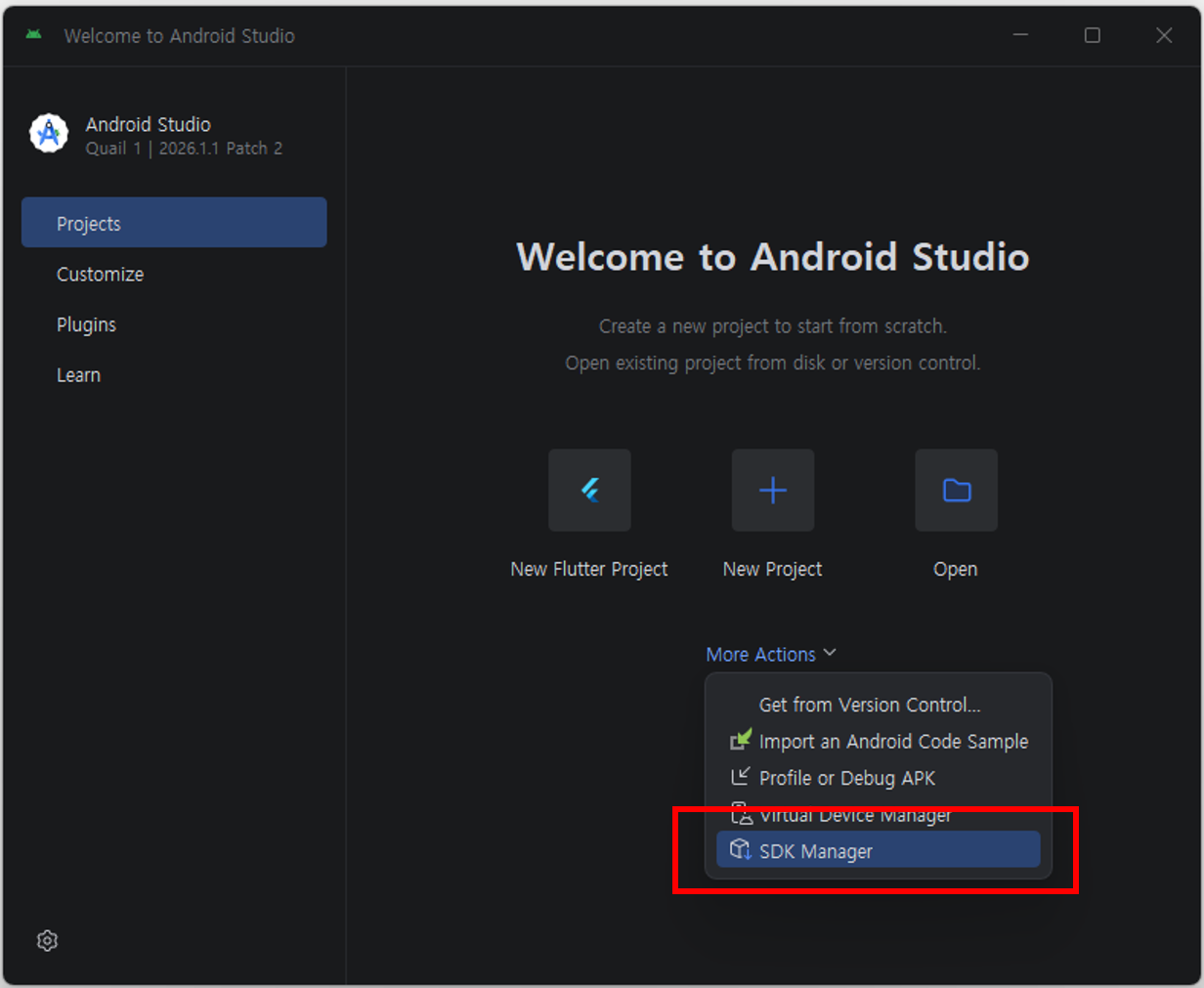Choose Get from Version Control…
Screen dimensions: 1204x988
coord(879,705)
